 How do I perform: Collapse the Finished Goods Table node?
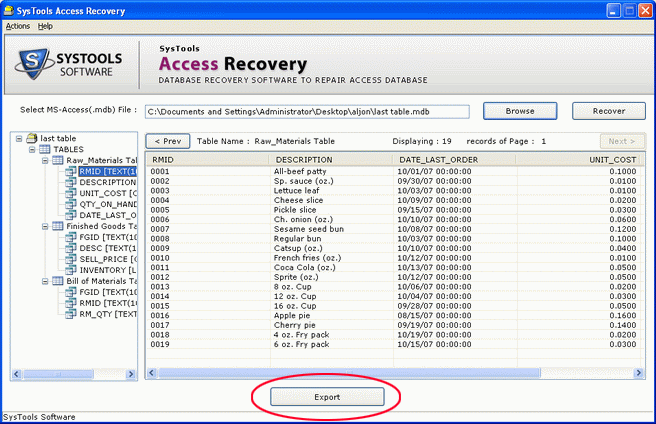click(x=45, y=226)
